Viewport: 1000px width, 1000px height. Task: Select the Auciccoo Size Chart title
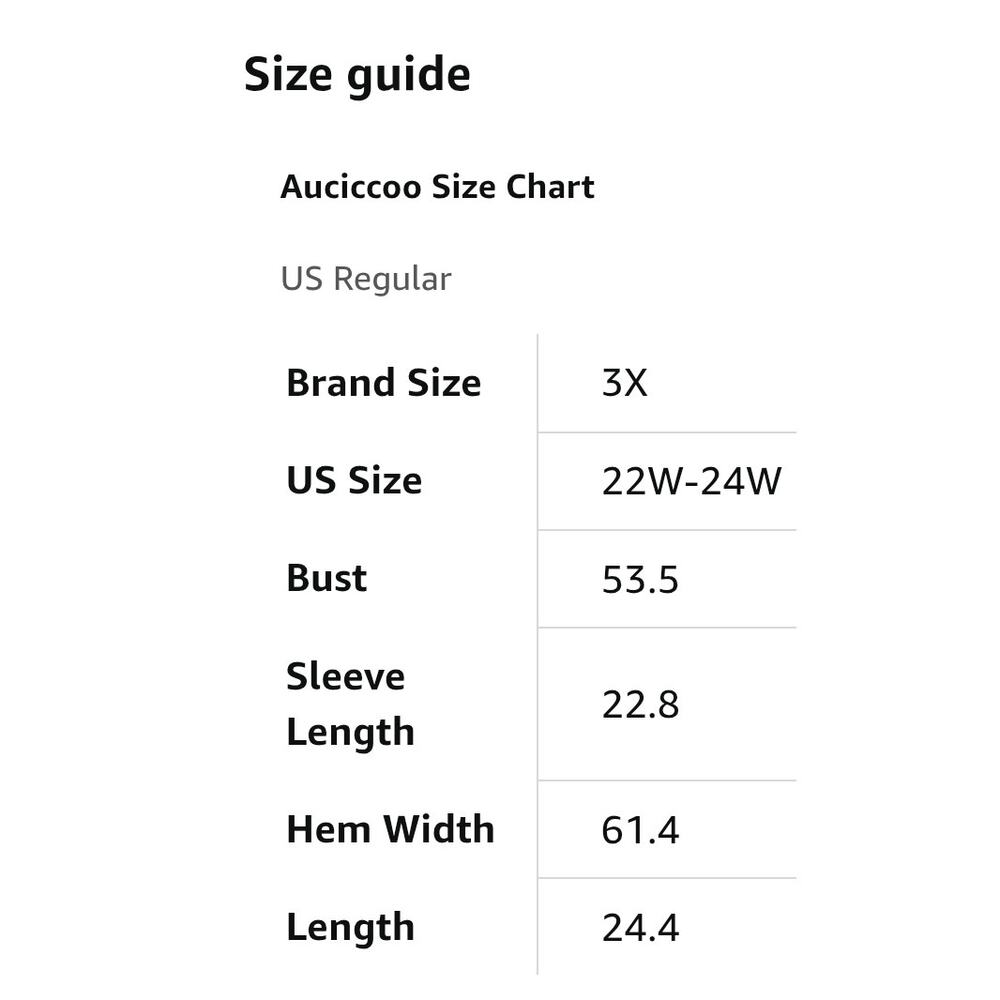pos(437,187)
